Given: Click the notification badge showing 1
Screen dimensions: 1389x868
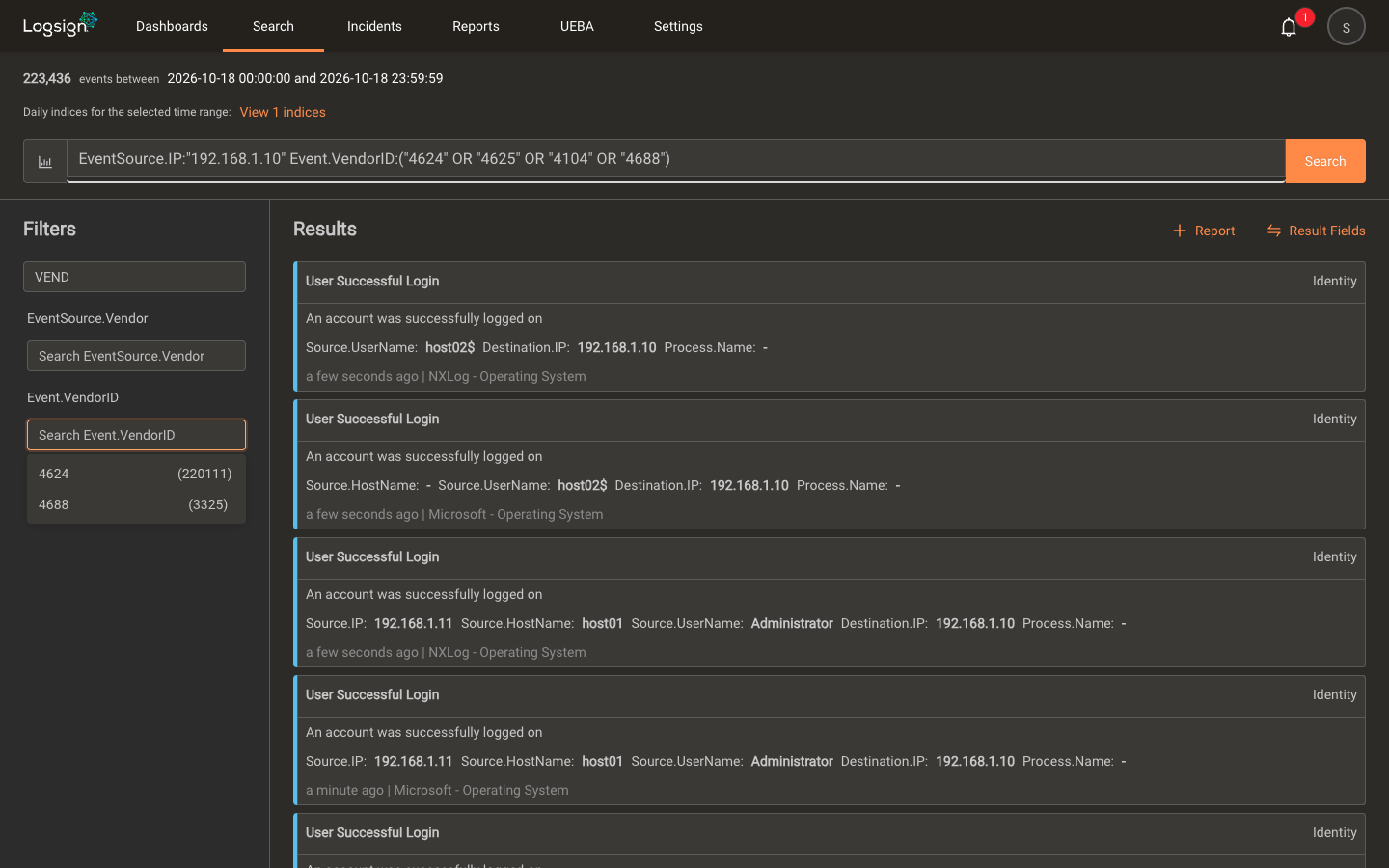Looking at the screenshot, I should click(1305, 17).
